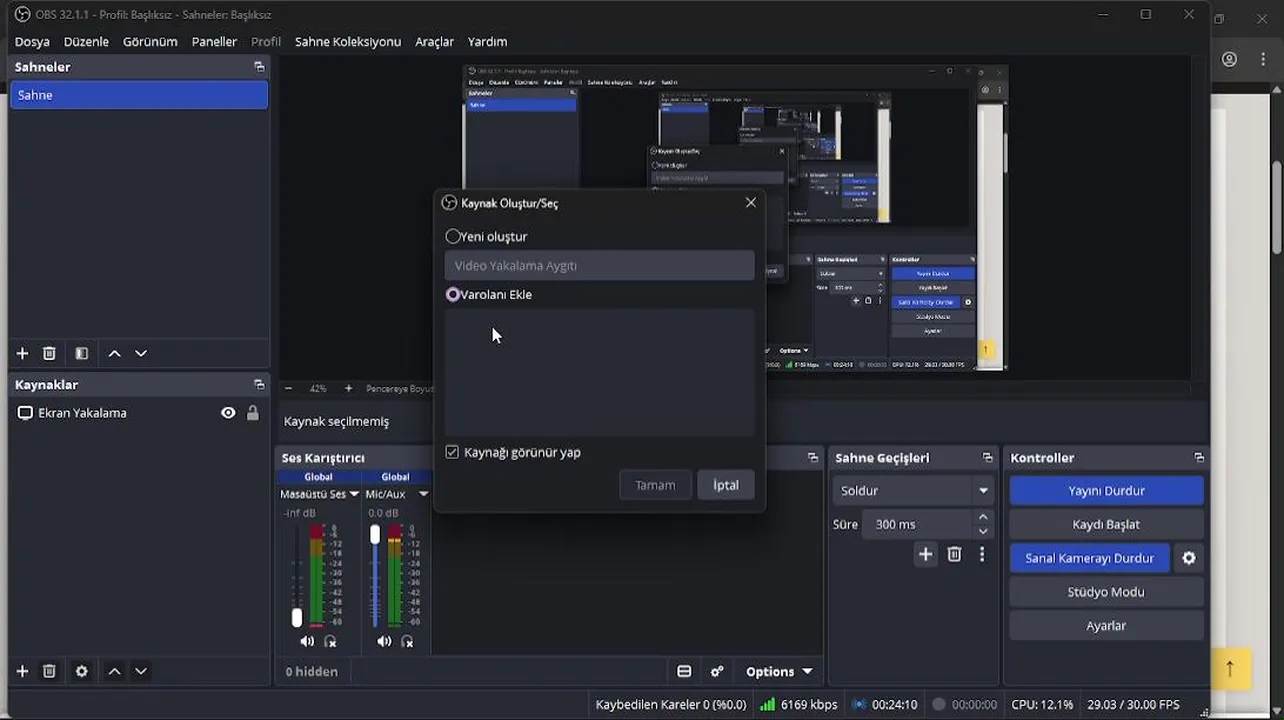
Task: Open the Görünüm menu
Action: tap(150, 41)
